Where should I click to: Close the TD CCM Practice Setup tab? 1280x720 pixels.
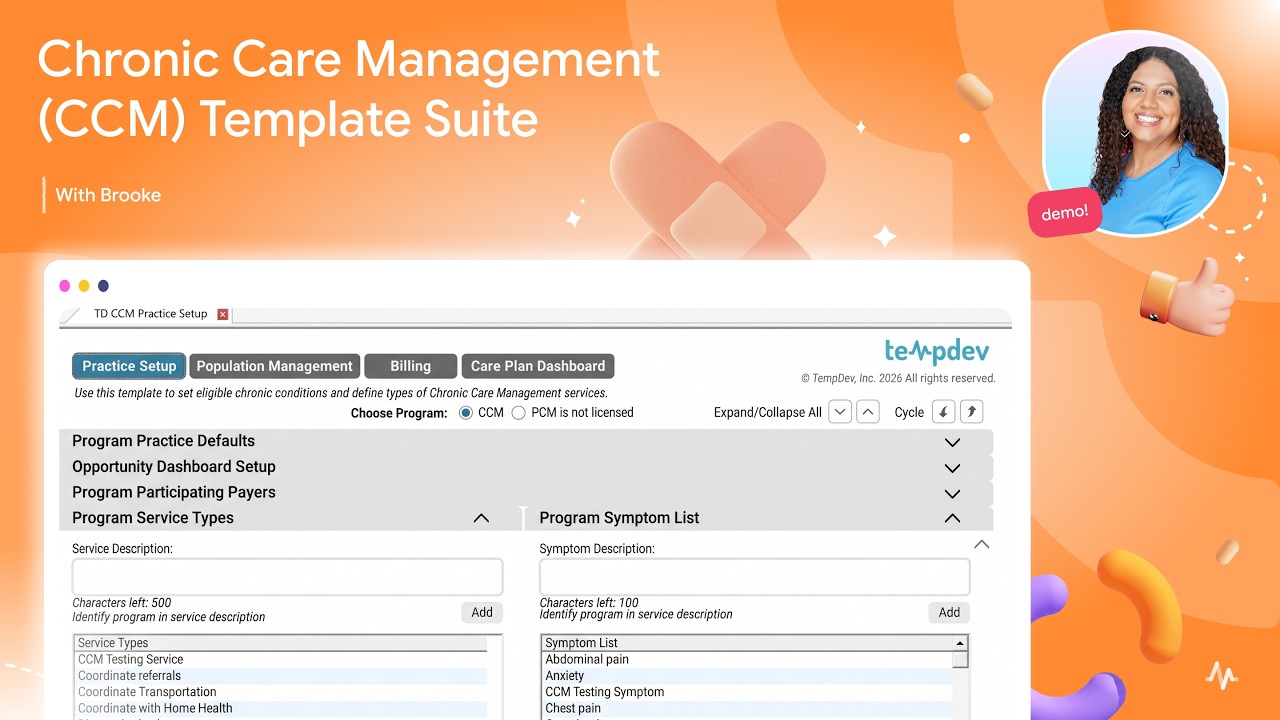pyautogui.click(x=223, y=314)
